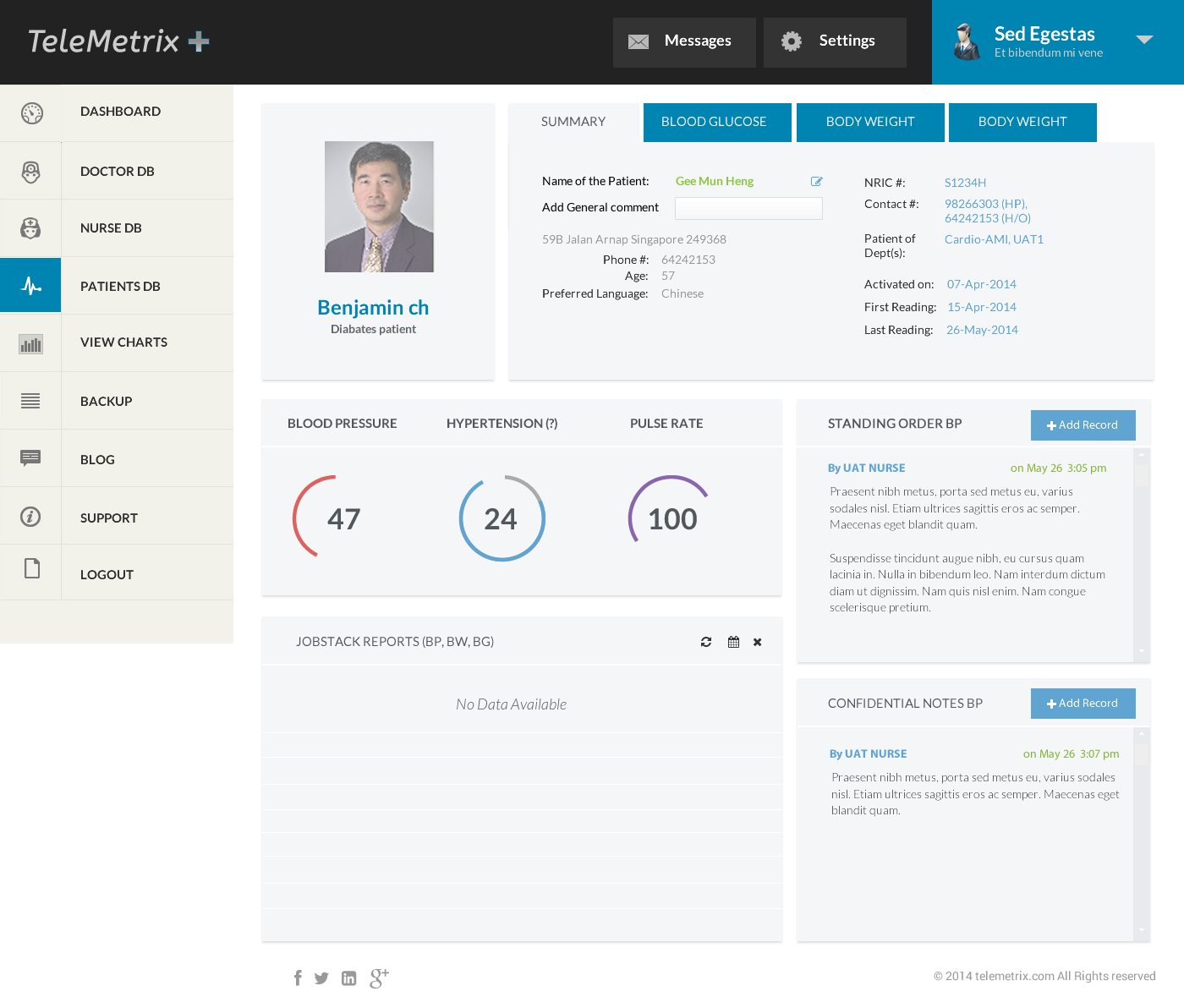The image size is (1184, 1008).
Task: Click Benjamin ch's patient photo
Action: [x=379, y=206]
